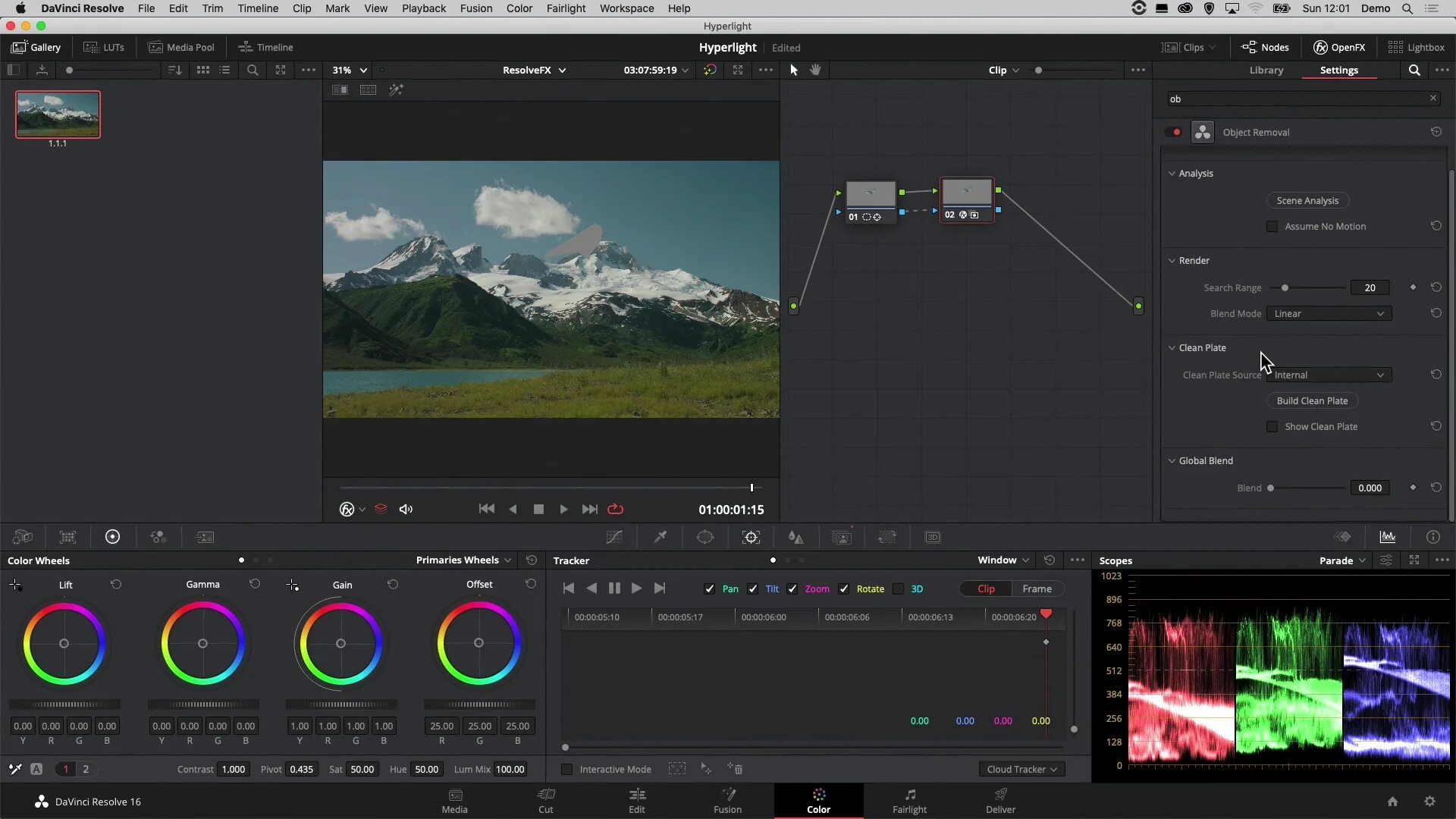This screenshot has width=1456, height=819.
Task: Toggle the Zoom tracker checkbox
Action: click(x=793, y=589)
